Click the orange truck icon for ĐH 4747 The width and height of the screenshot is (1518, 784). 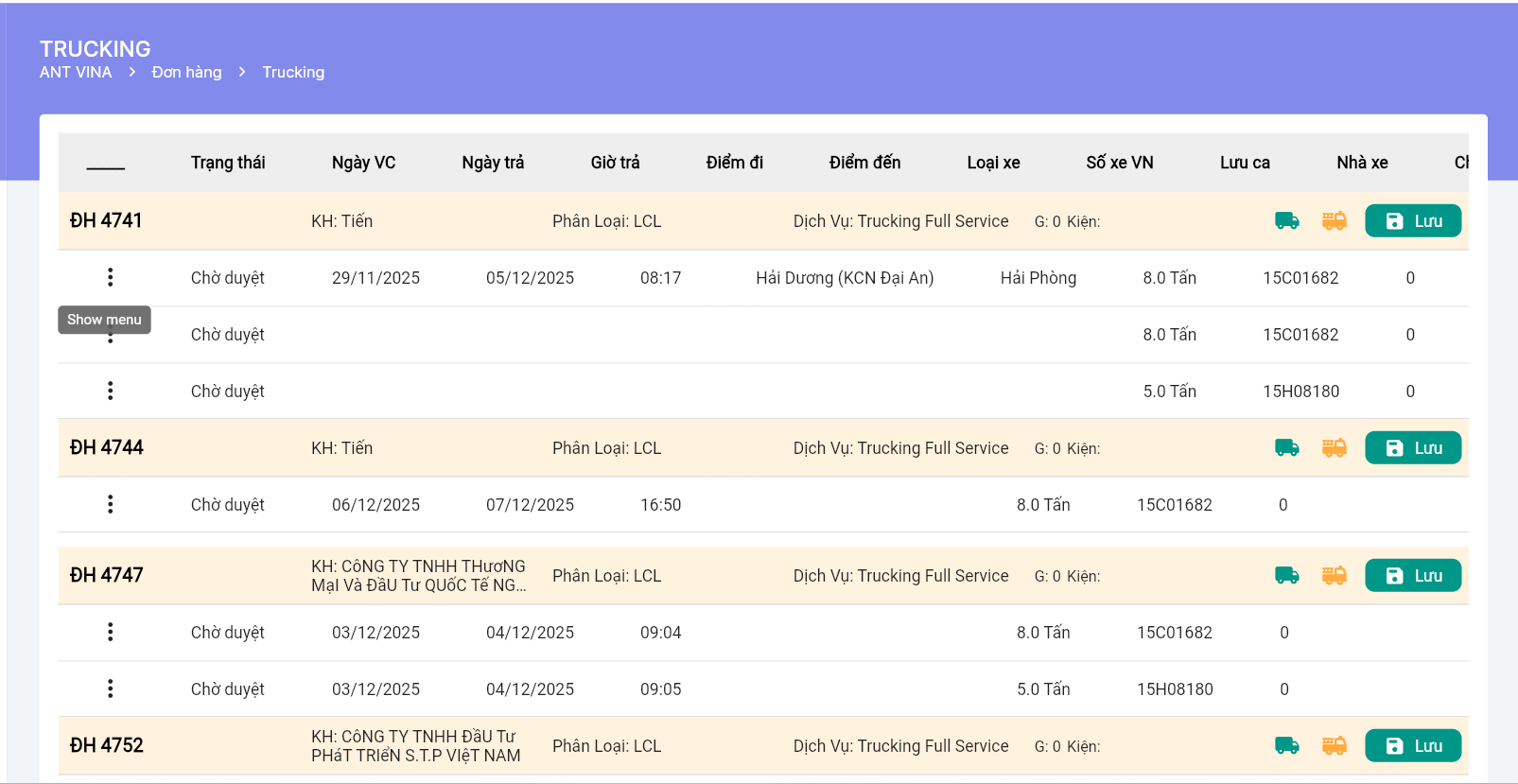(1334, 576)
